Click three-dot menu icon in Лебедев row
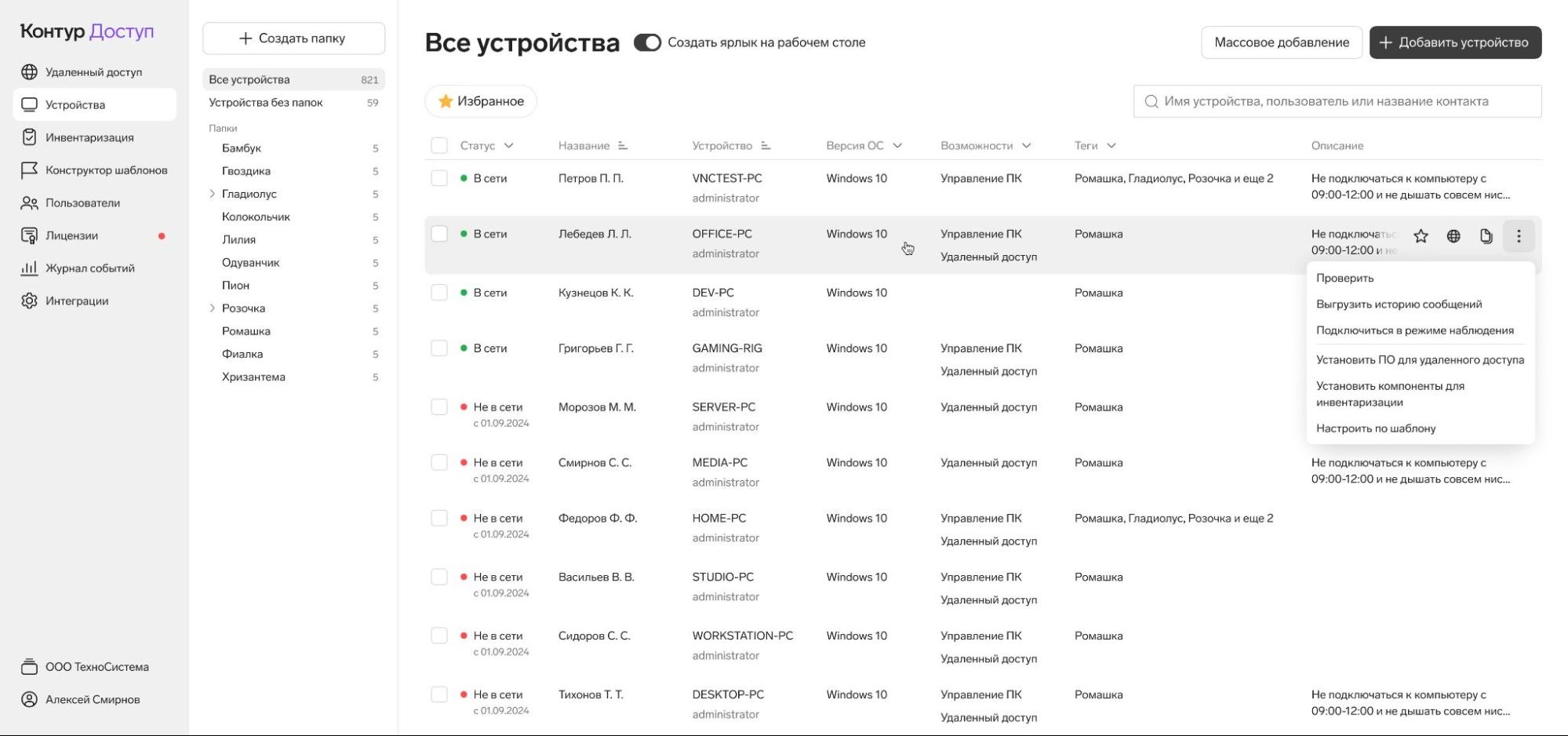The image size is (1568, 736). pos(1519,236)
